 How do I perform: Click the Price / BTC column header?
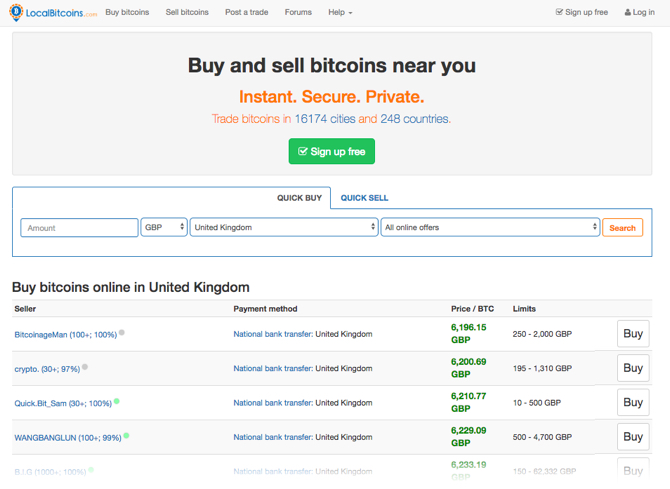[x=472, y=309]
